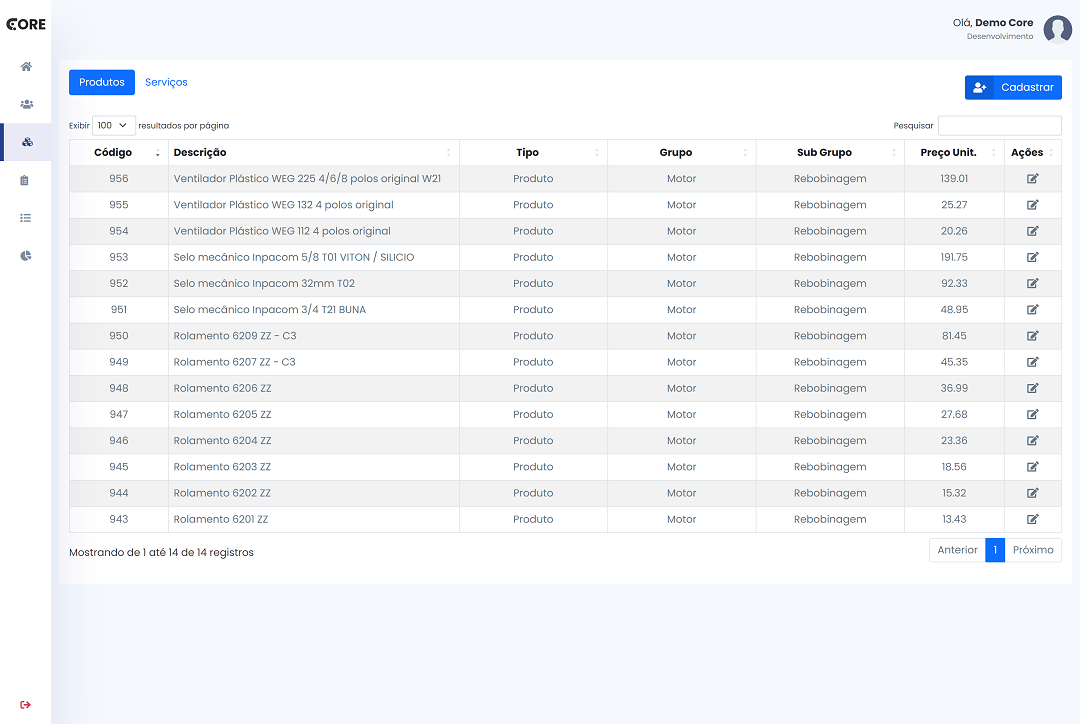Screen dimensions: 1080x724
Task: Edit product 955 Ventilador WEG 132
Action: click(1032, 205)
